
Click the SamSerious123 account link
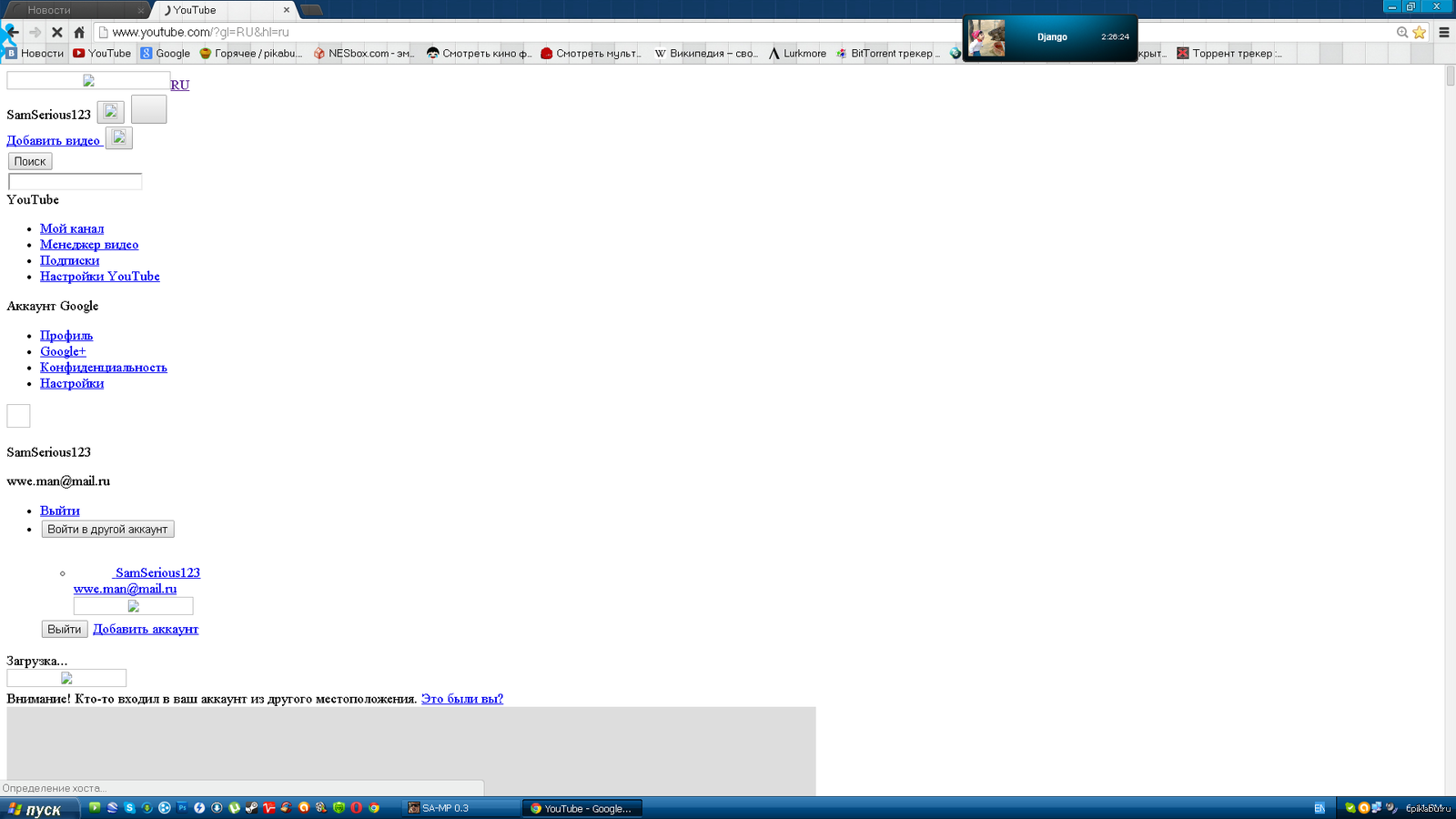point(157,572)
